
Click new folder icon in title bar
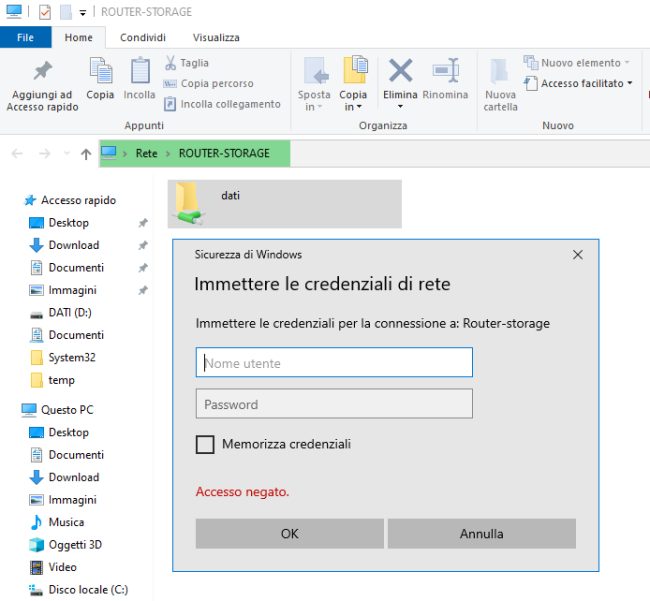(66, 12)
